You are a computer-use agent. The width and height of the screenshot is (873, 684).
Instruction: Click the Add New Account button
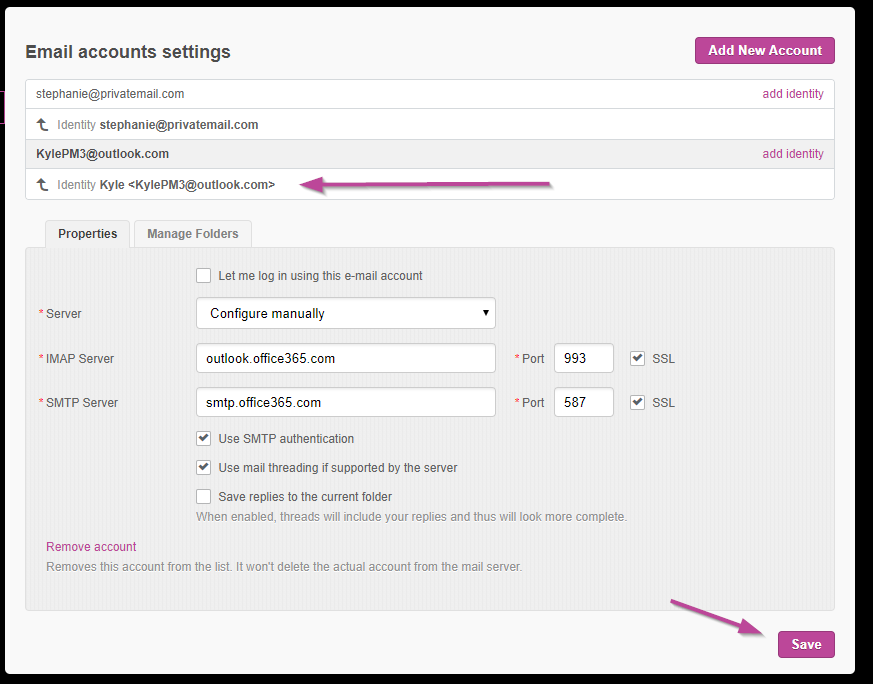click(x=764, y=50)
